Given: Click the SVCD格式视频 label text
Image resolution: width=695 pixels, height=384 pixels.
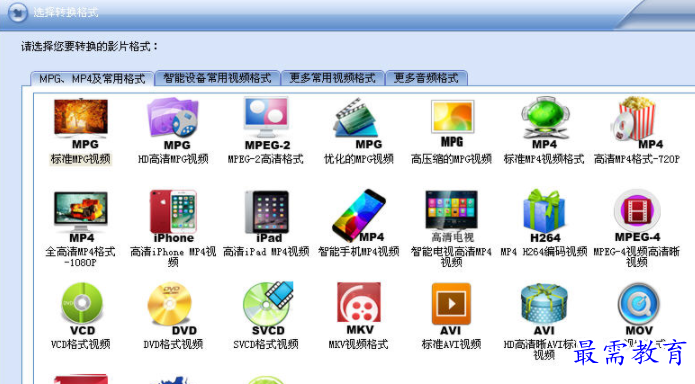Looking at the screenshot, I should pyautogui.click(x=266, y=345).
